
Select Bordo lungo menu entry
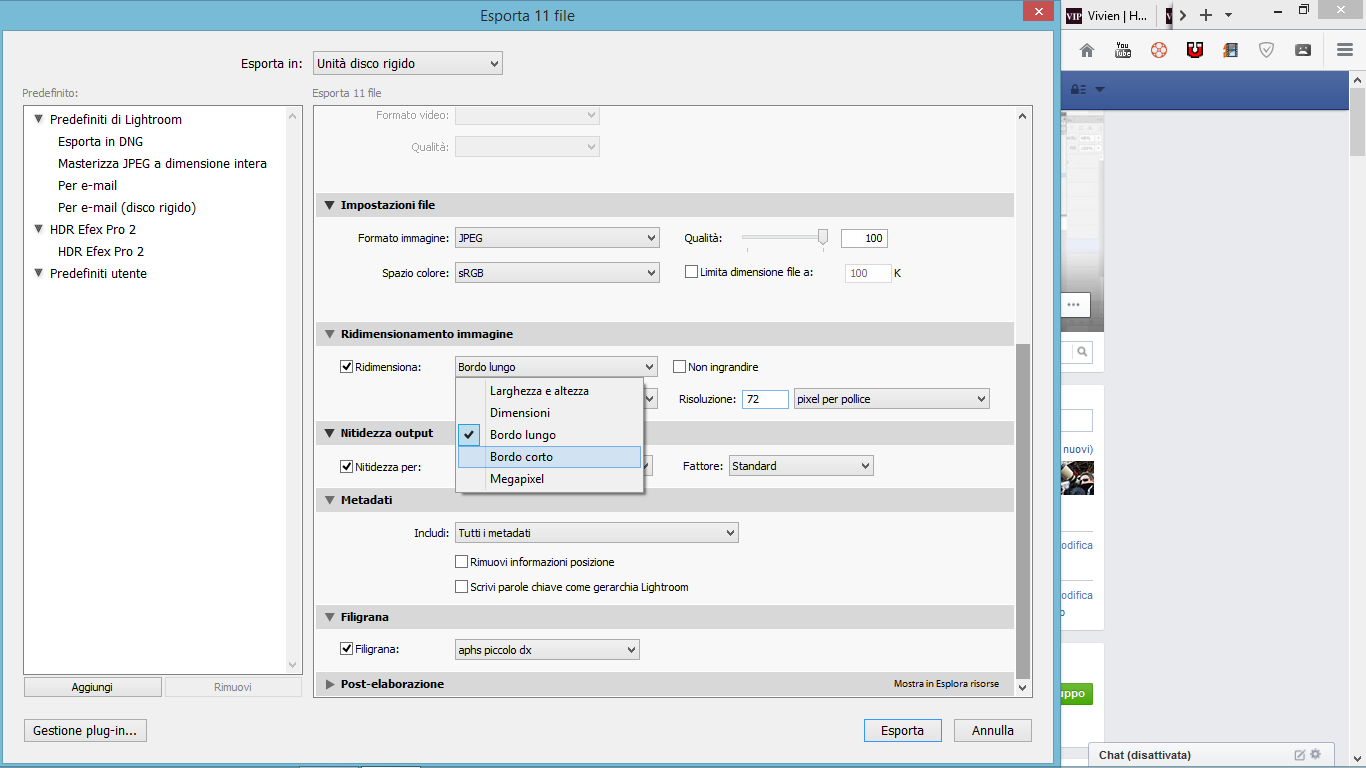pos(549,435)
